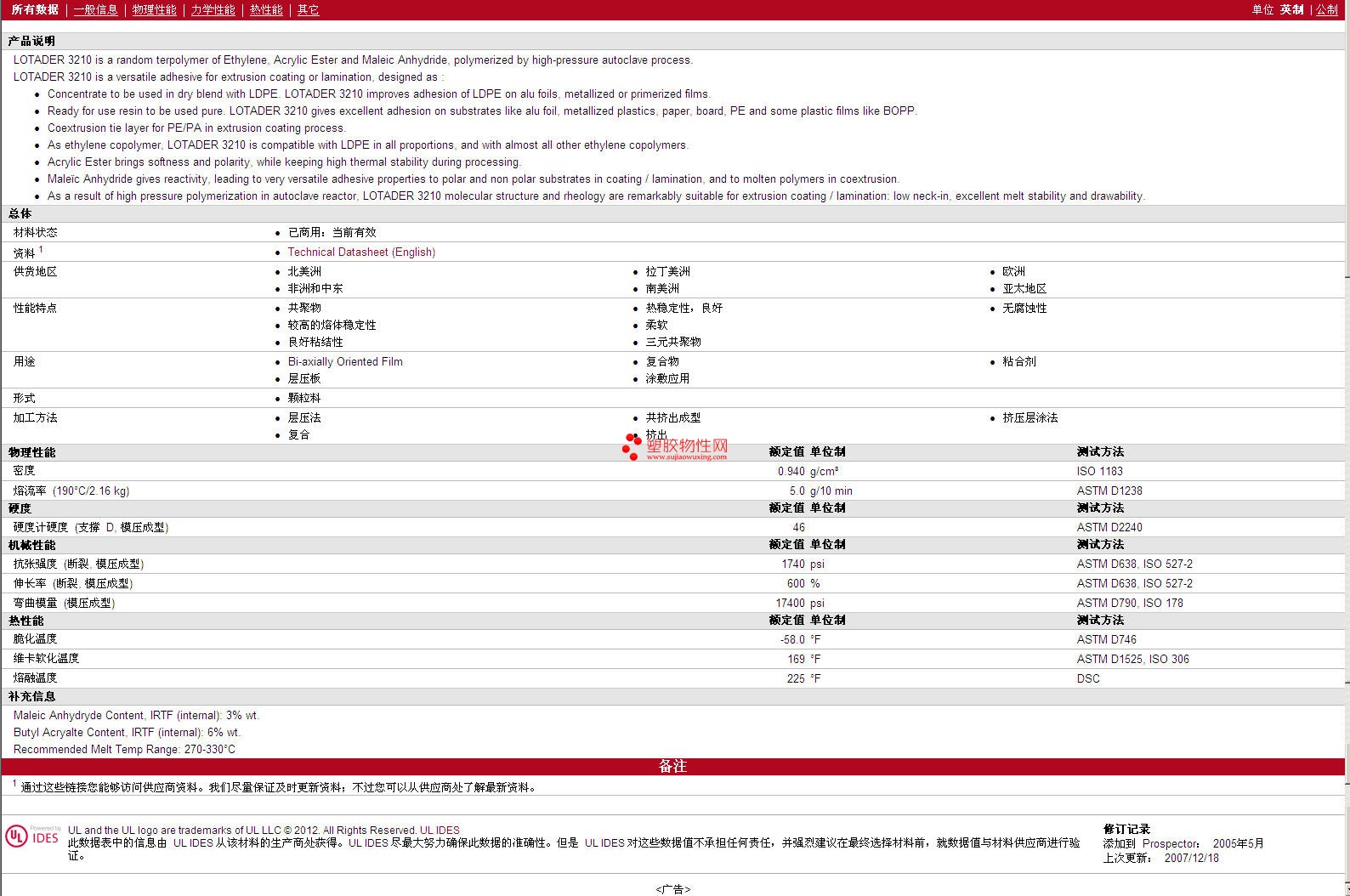1350x896 pixels.
Task: Open the 力学性能 tab
Action: pyautogui.click(x=213, y=10)
